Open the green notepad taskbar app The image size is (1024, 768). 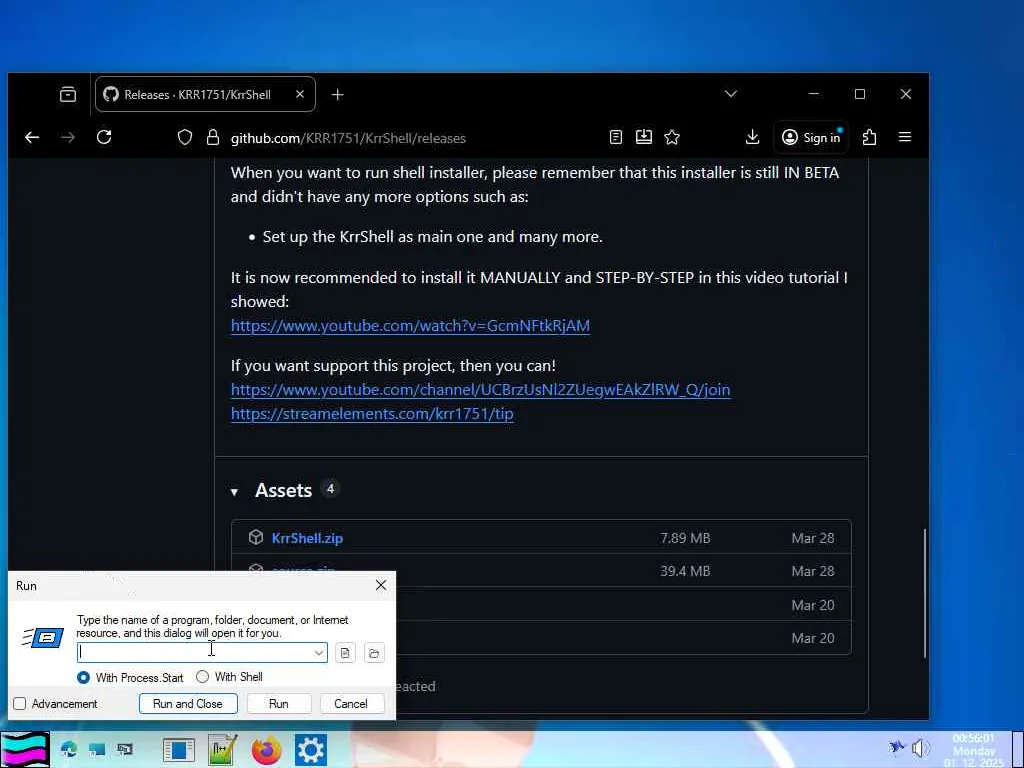[223, 750]
